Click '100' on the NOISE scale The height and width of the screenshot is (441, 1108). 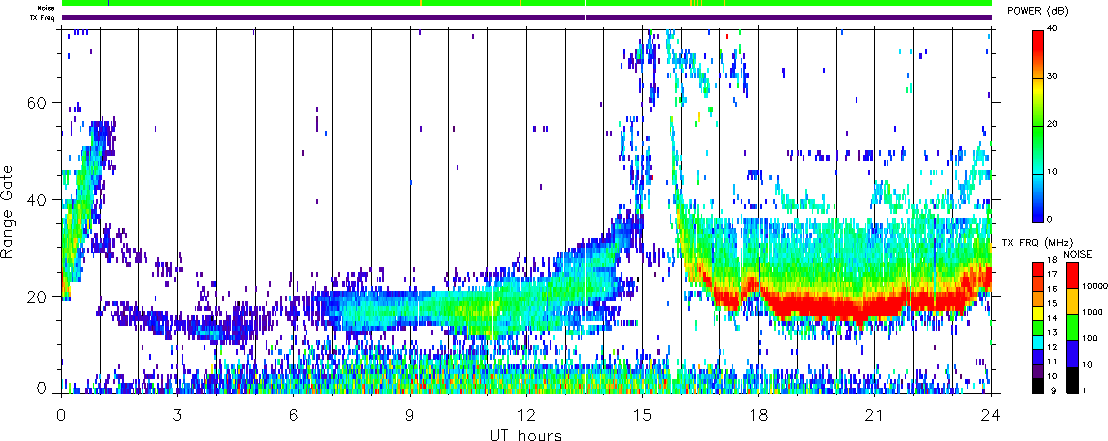coord(1090,336)
